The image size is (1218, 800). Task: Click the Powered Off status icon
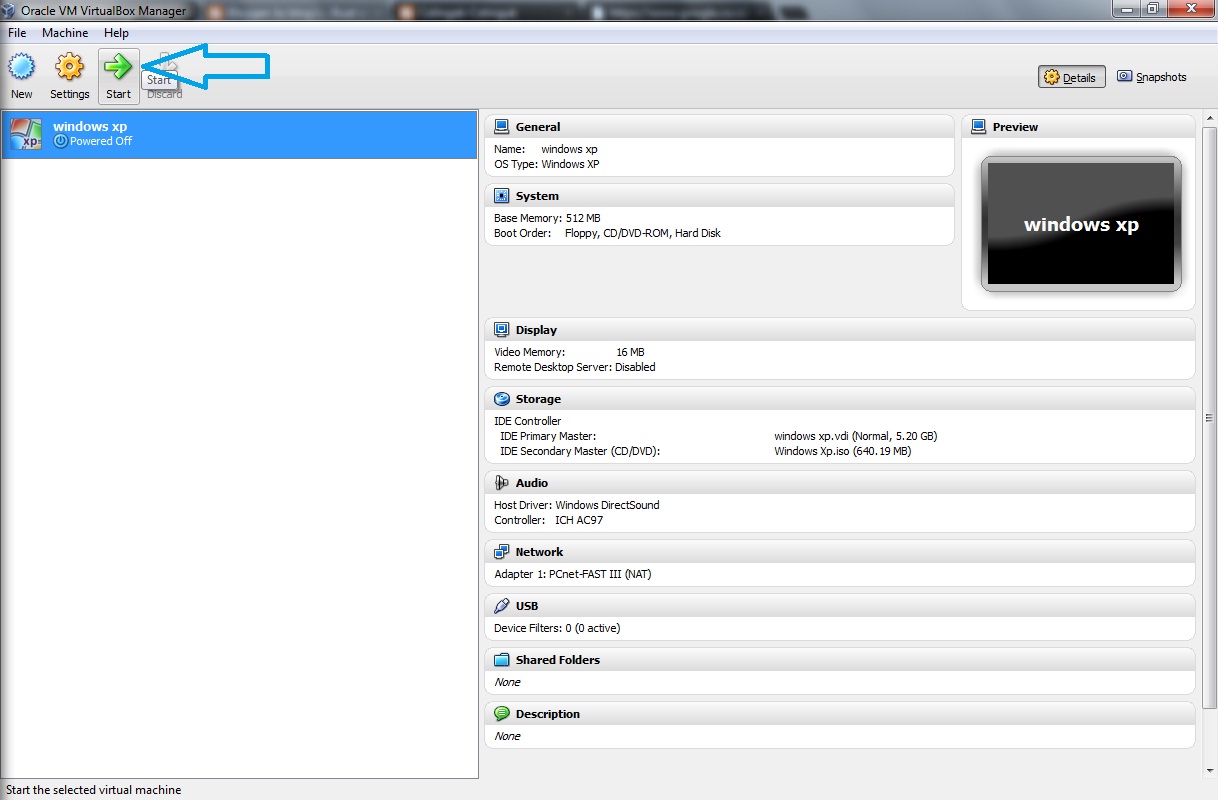pyautogui.click(x=61, y=142)
